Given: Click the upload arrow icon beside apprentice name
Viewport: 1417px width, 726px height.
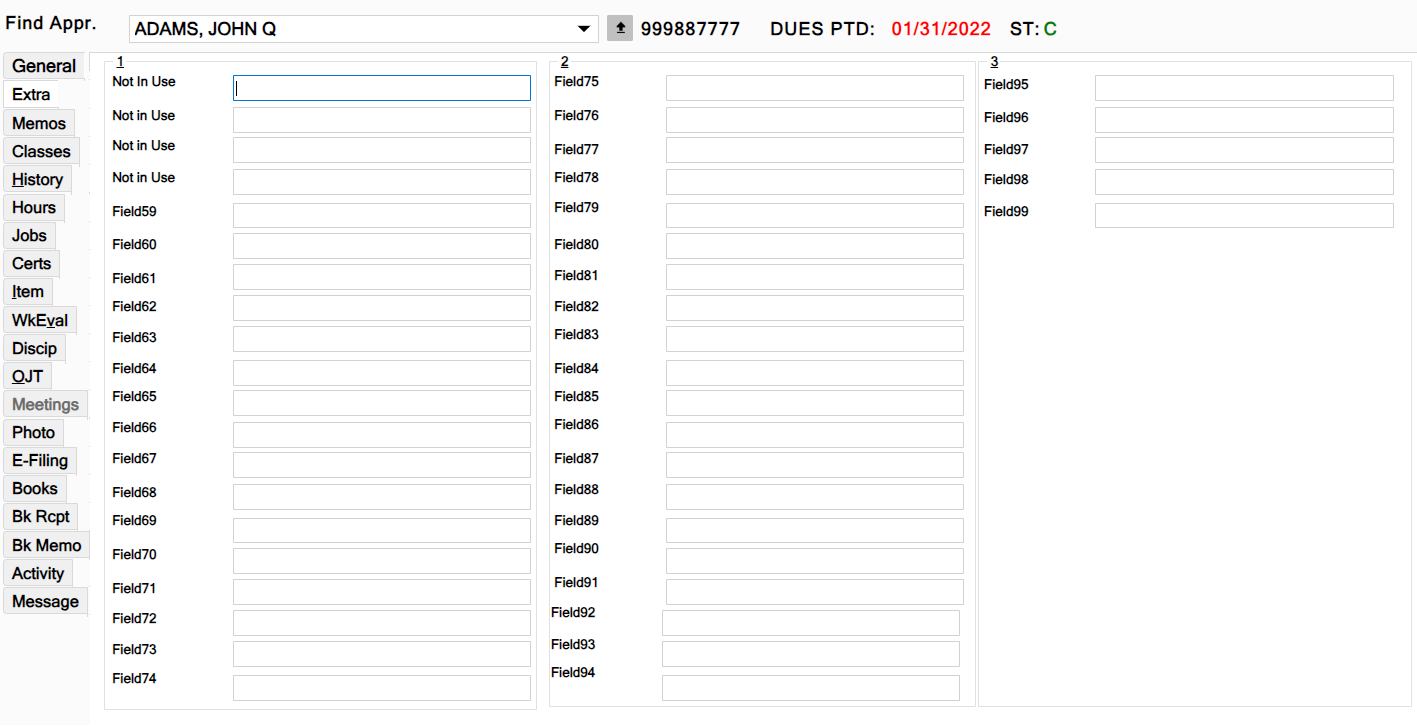Looking at the screenshot, I should [620, 29].
